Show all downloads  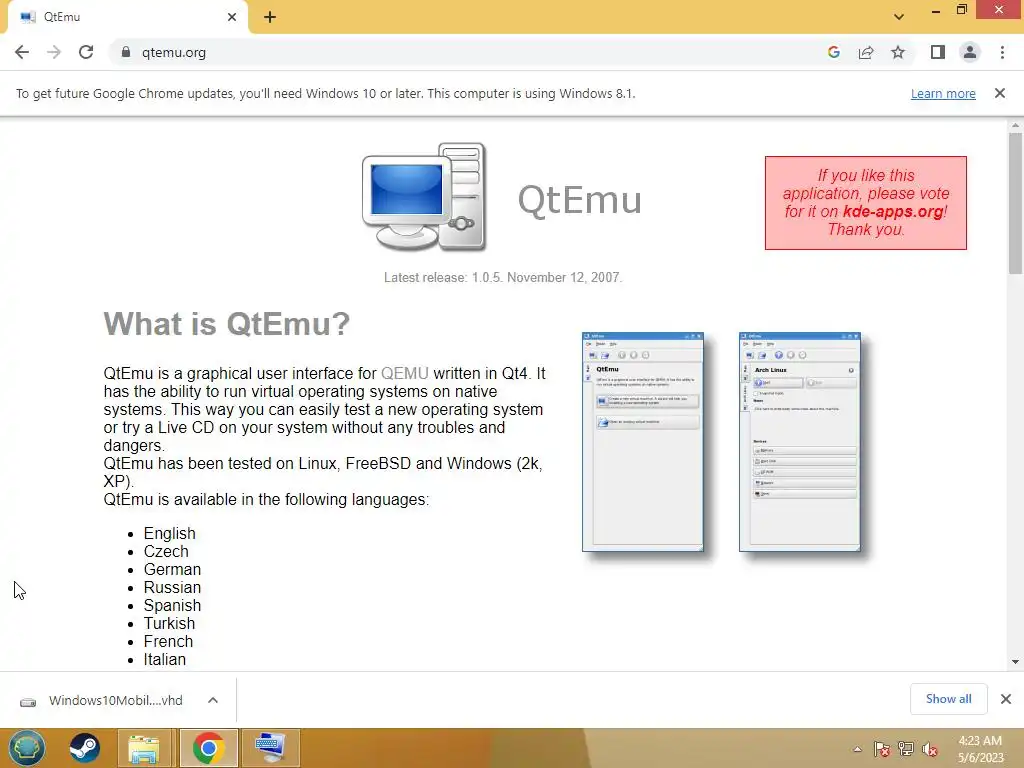click(948, 699)
